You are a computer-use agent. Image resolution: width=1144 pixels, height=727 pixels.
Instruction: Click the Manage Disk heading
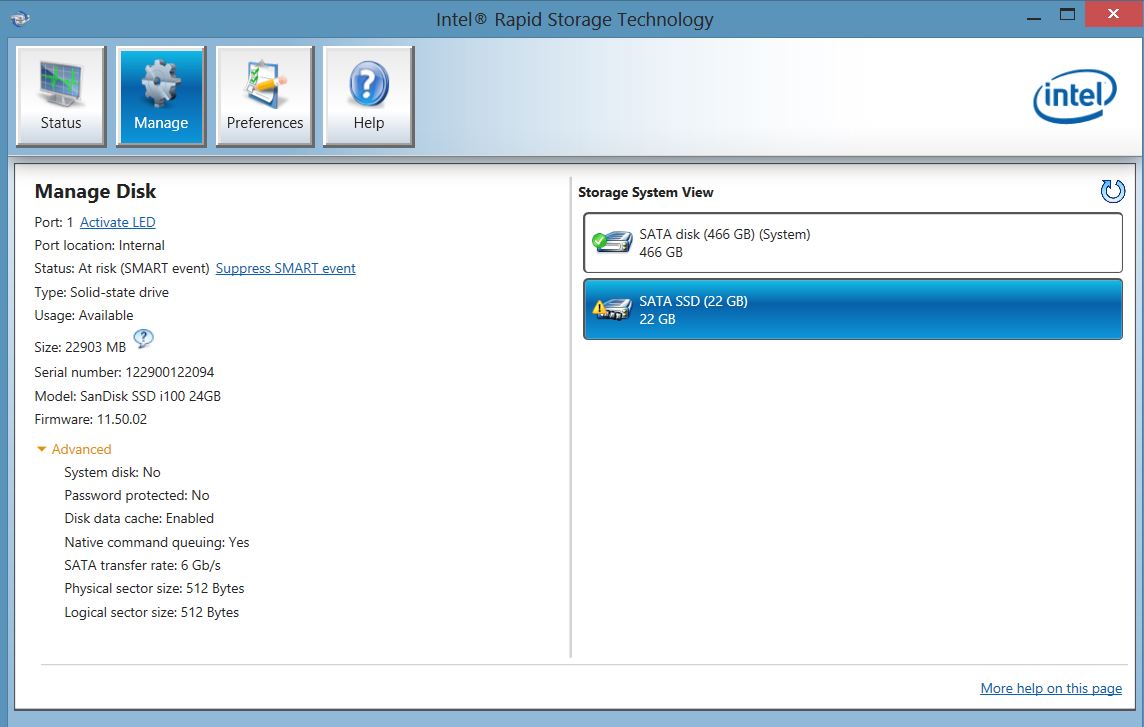click(96, 191)
